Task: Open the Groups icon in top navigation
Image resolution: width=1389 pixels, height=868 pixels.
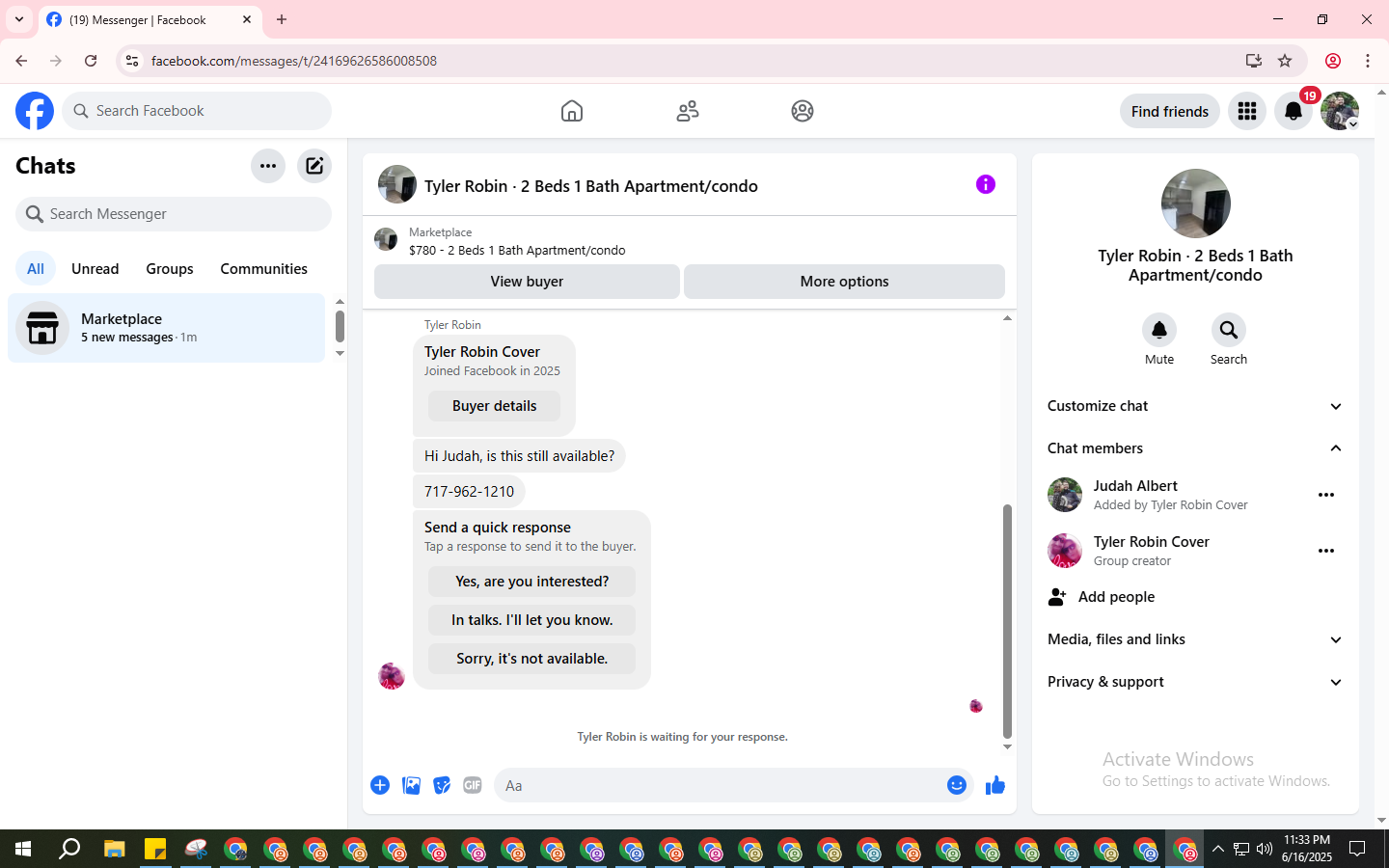Action: (803, 111)
